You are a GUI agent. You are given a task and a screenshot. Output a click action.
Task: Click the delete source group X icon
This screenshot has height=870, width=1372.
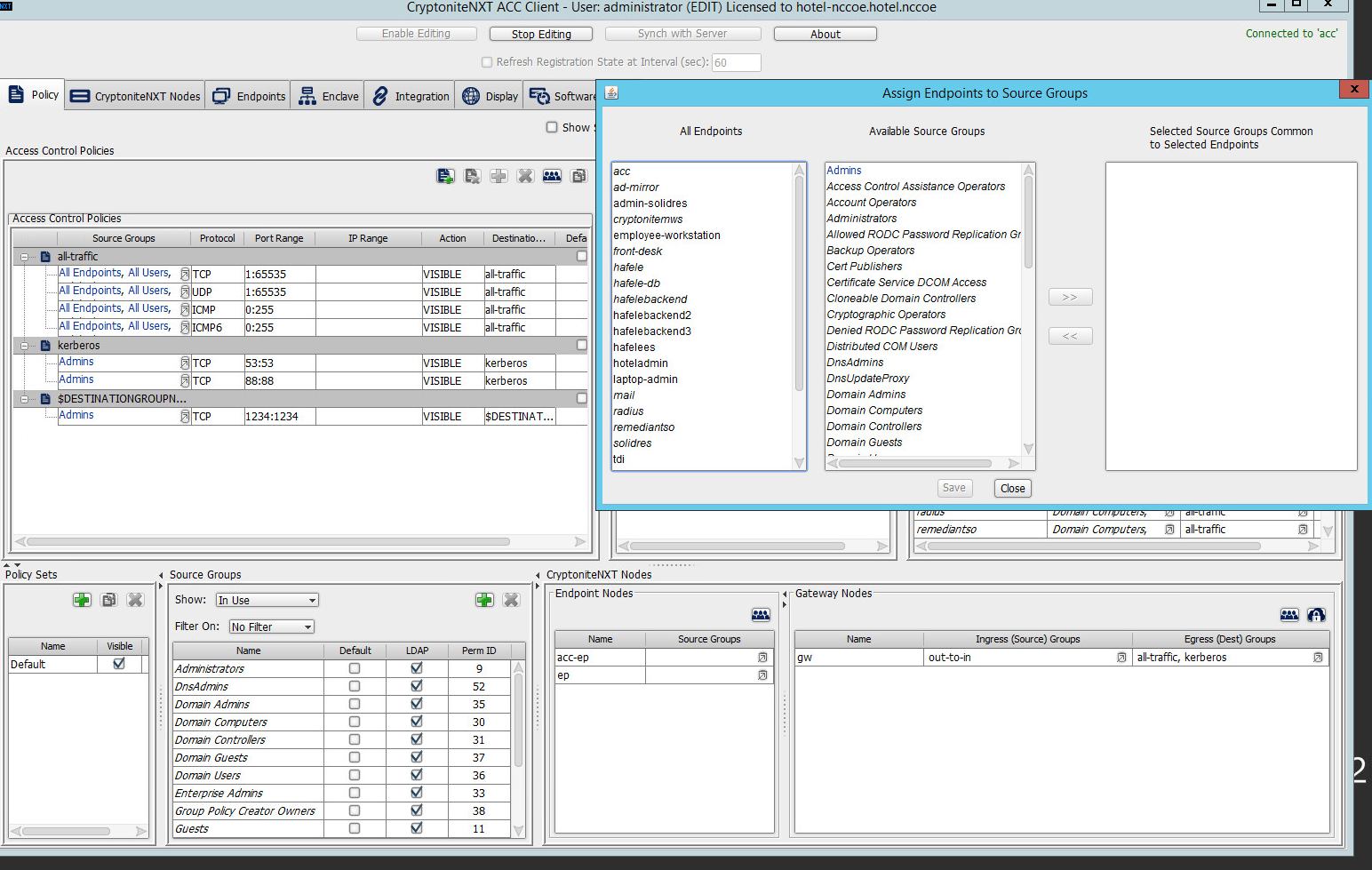511,600
